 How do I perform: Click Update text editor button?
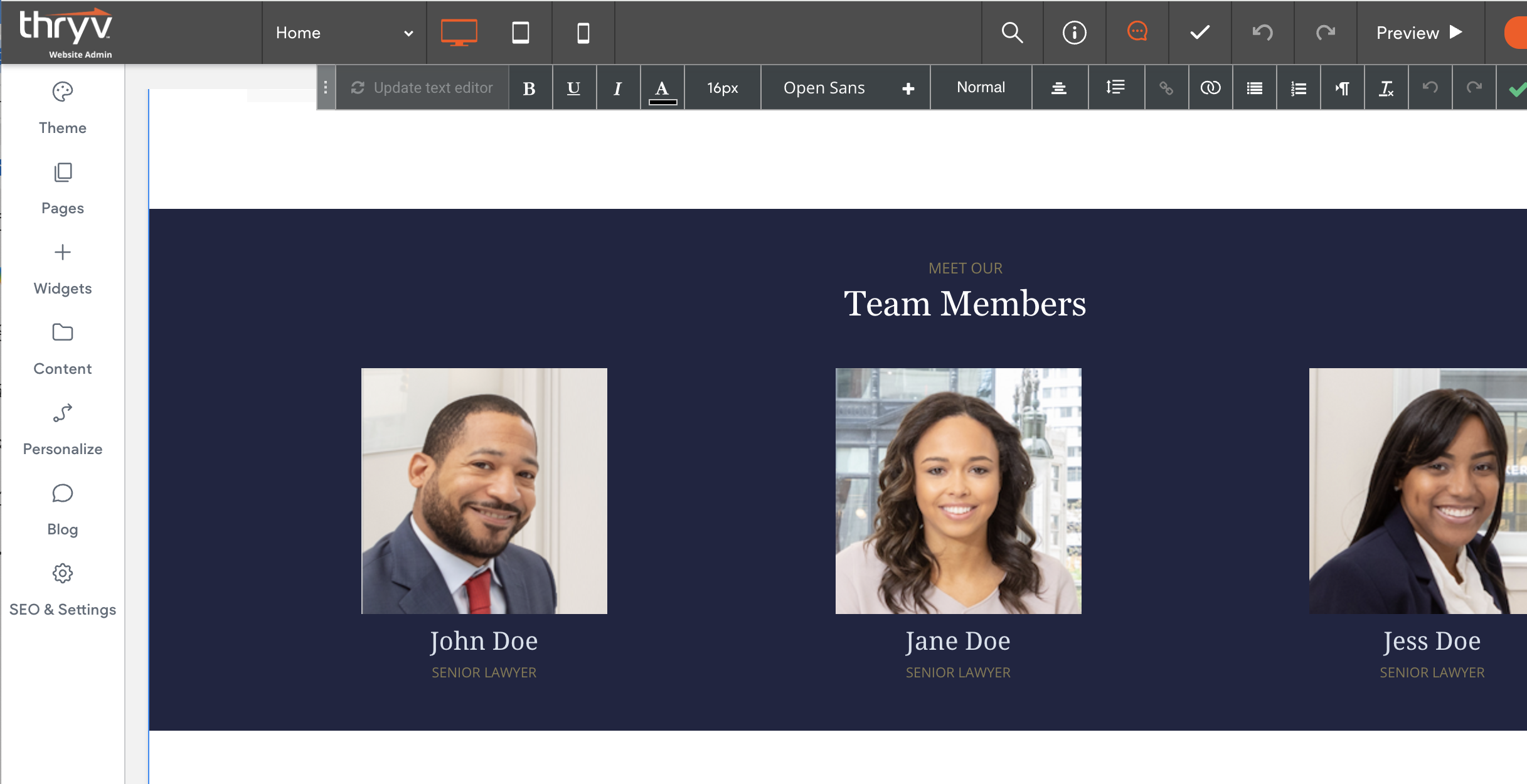(422, 88)
